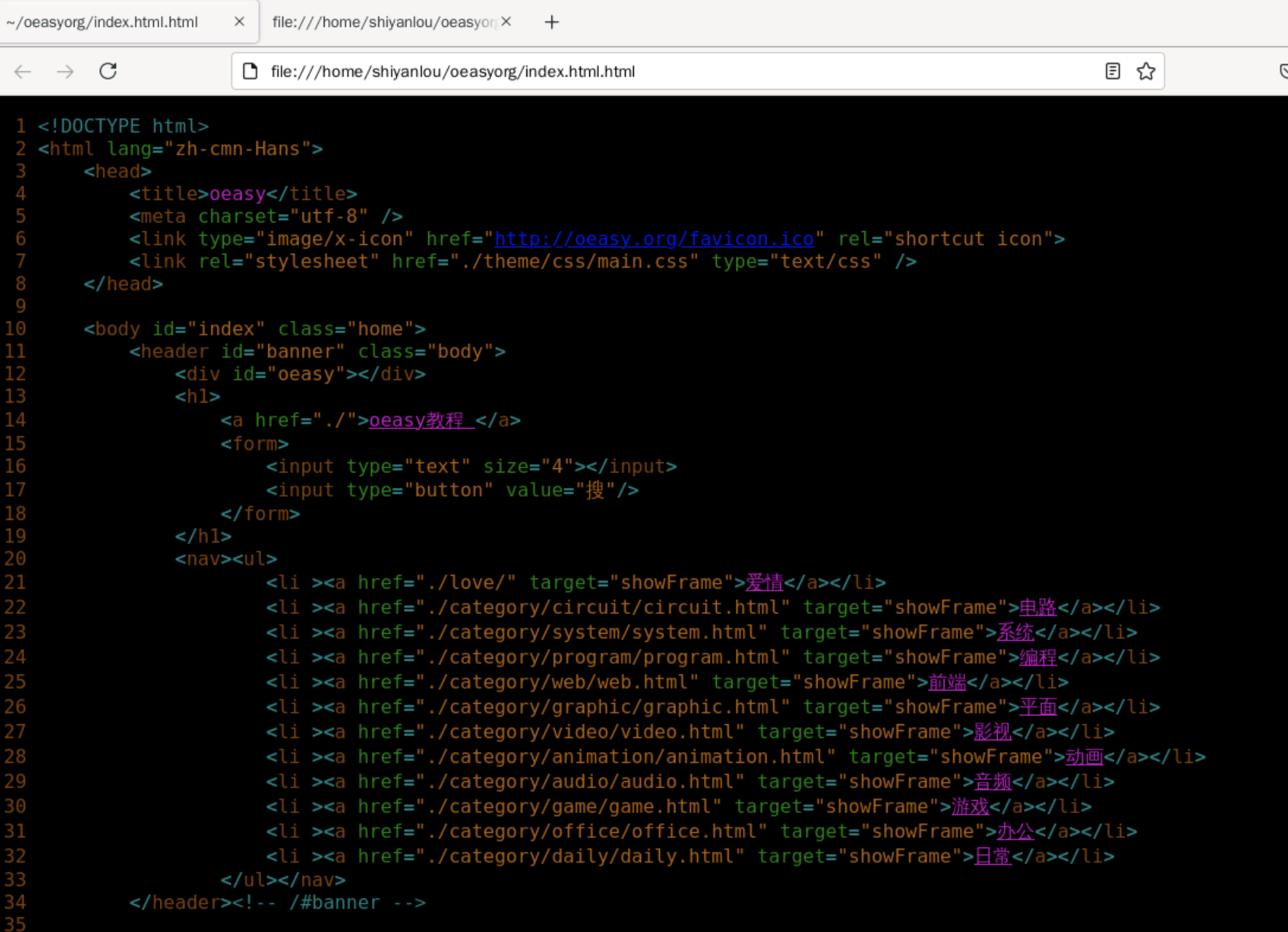Toggle reader view icon in address bar
This screenshot has width=1288, height=932.
(x=1112, y=71)
